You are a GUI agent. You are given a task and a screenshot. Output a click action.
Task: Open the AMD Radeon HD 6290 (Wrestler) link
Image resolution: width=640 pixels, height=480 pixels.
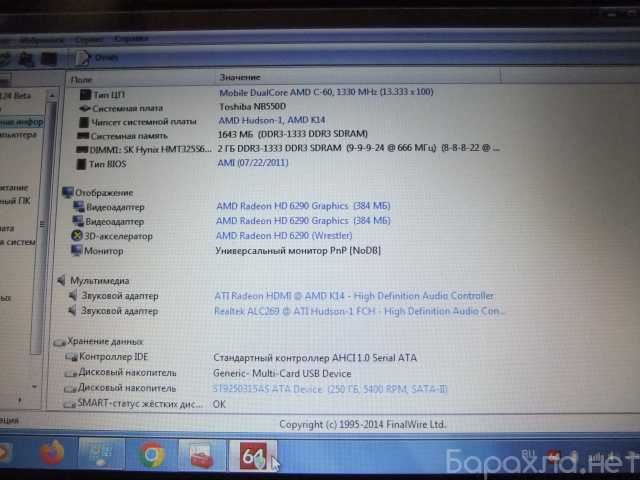[x=284, y=236]
